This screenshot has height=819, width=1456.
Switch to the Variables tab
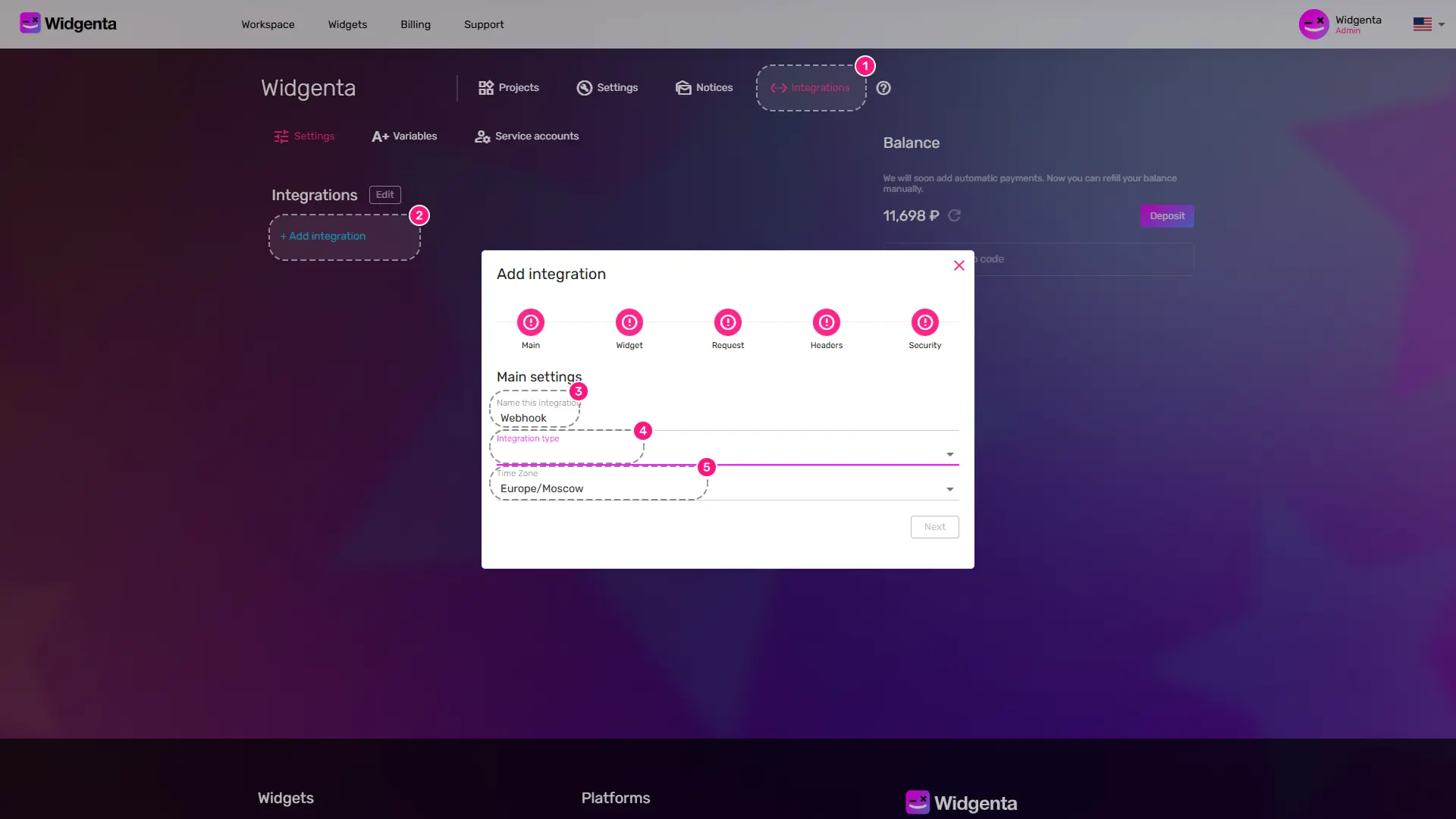click(404, 136)
